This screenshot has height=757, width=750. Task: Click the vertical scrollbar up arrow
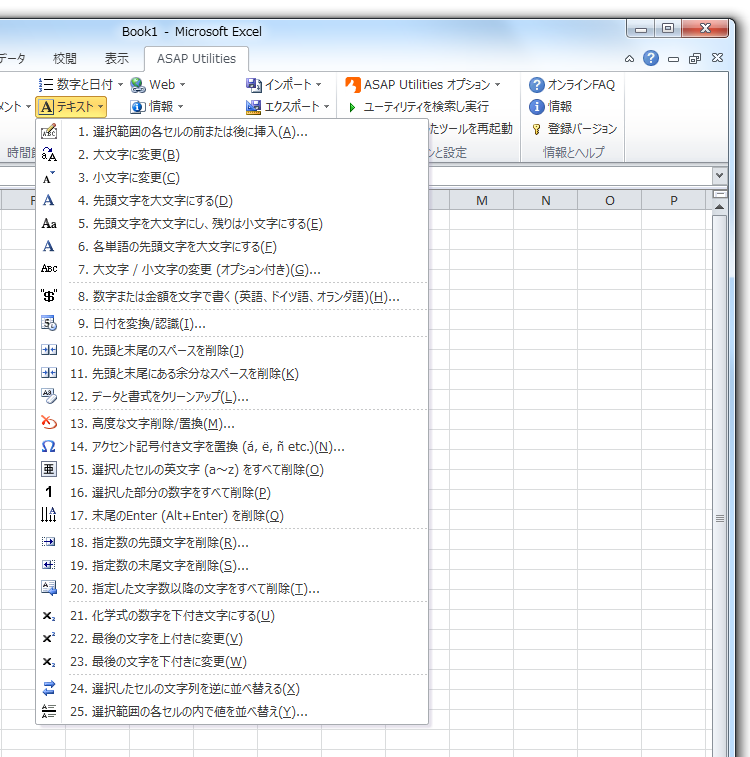coord(719,207)
